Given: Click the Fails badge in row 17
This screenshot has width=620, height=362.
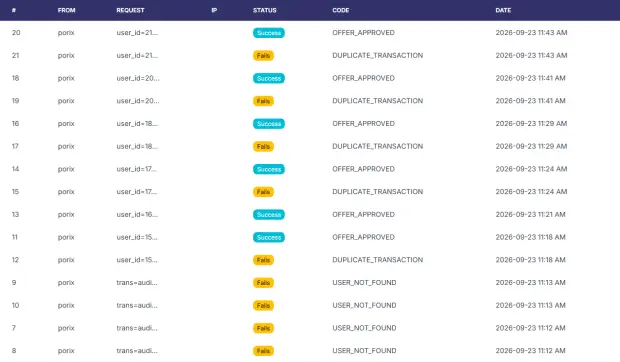Looking at the screenshot, I should pyautogui.click(x=263, y=147).
